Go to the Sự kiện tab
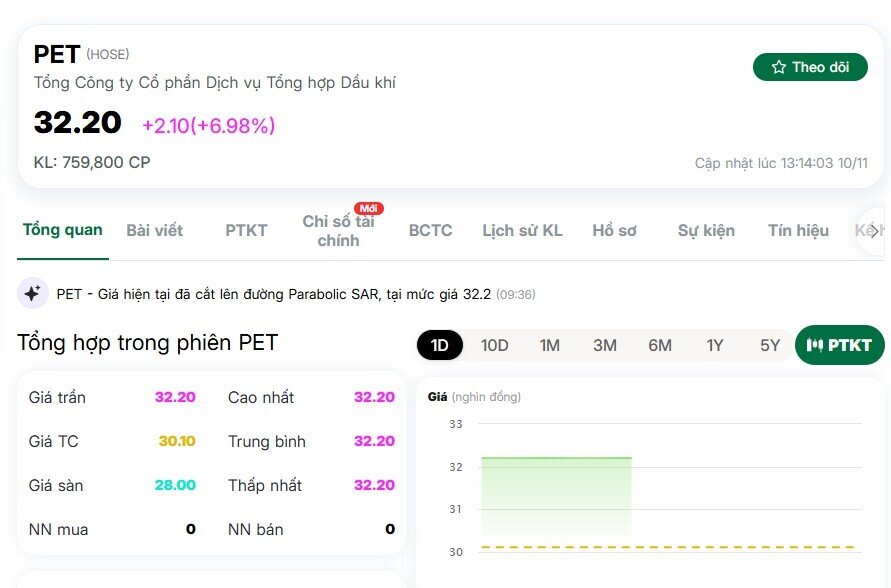The image size is (891, 588). (x=706, y=230)
